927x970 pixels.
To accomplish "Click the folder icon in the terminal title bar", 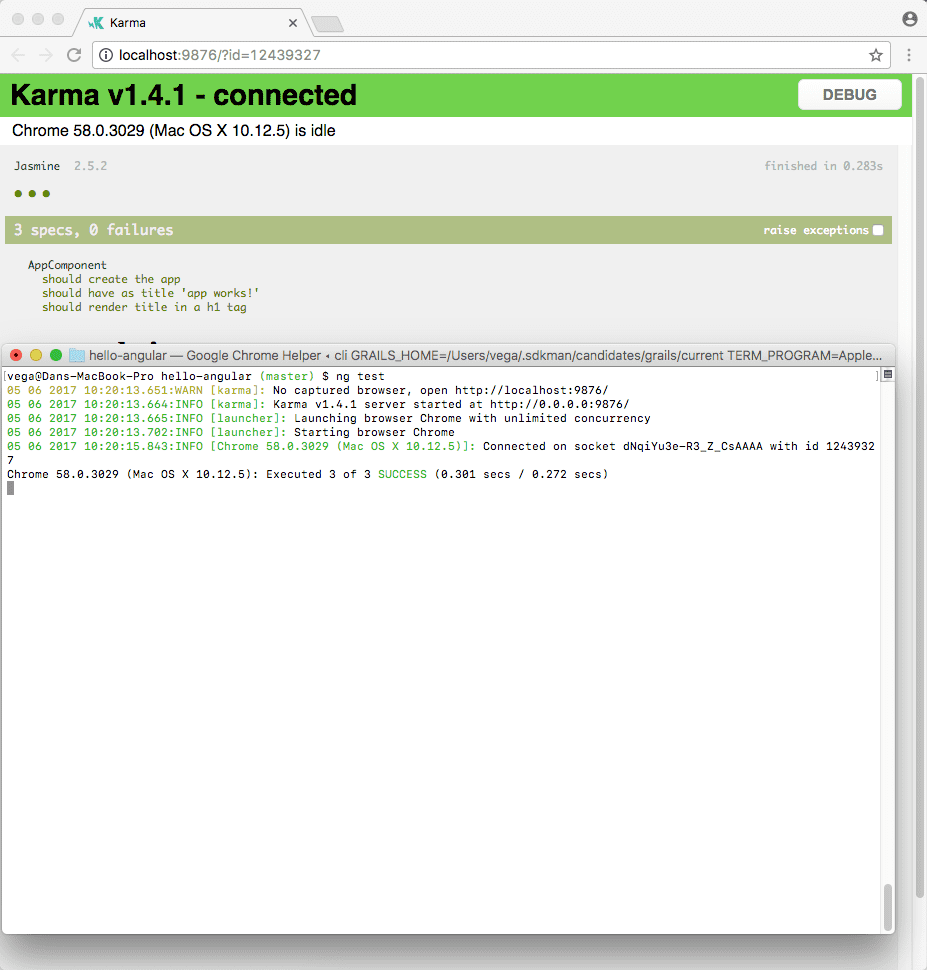I will coord(77,355).
